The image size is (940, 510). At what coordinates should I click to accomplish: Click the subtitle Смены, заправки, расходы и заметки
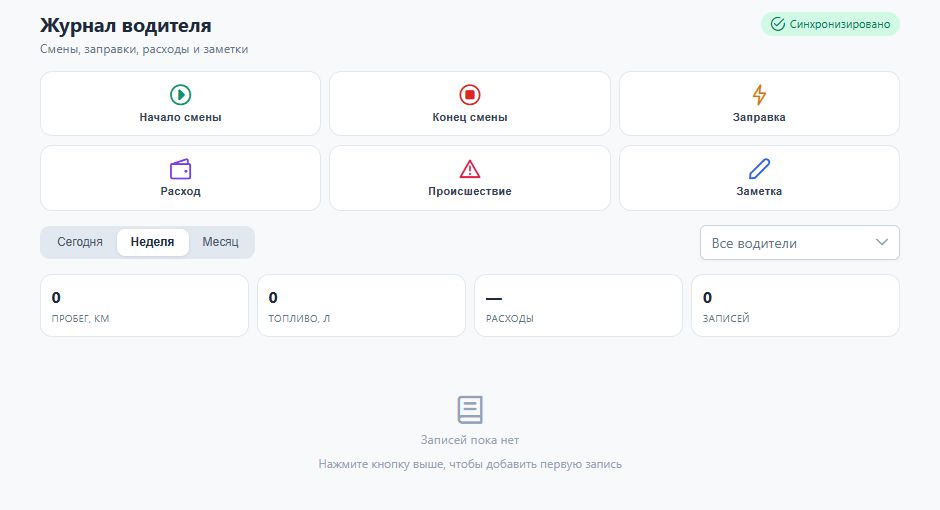[x=144, y=49]
